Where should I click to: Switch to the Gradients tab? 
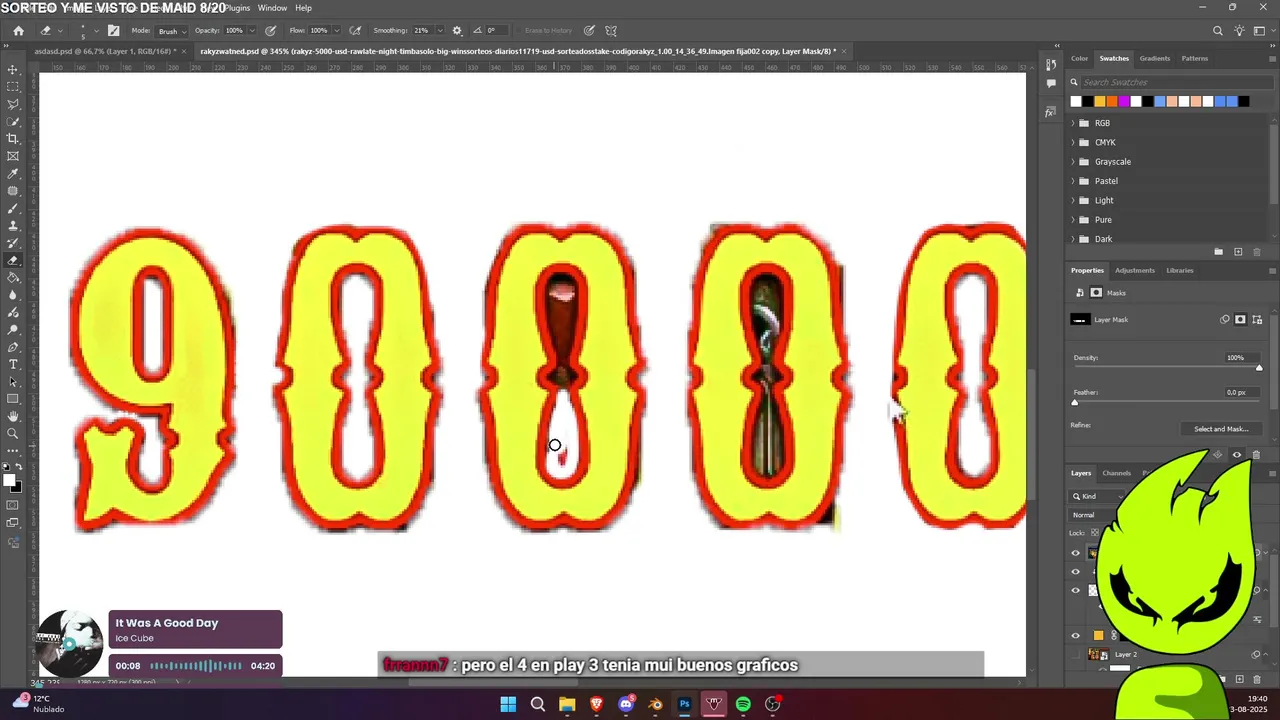(1155, 58)
